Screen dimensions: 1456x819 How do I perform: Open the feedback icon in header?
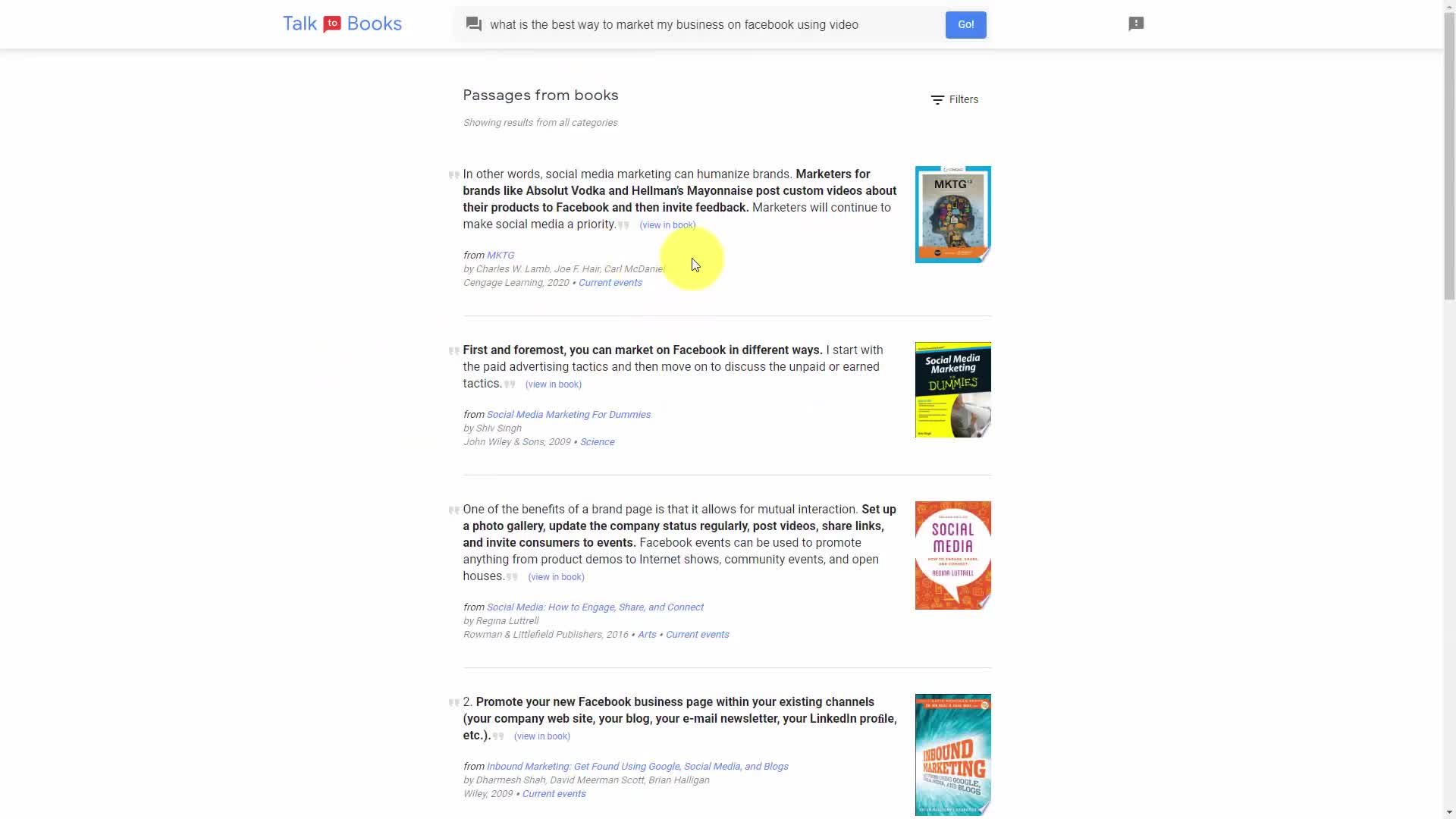tap(1136, 24)
